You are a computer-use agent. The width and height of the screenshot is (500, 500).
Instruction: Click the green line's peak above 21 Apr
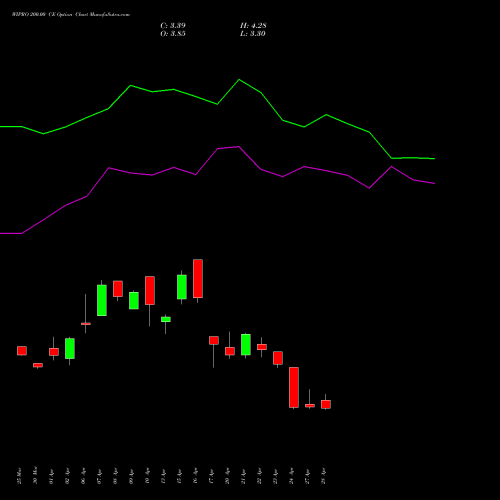[x=239, y=80]
